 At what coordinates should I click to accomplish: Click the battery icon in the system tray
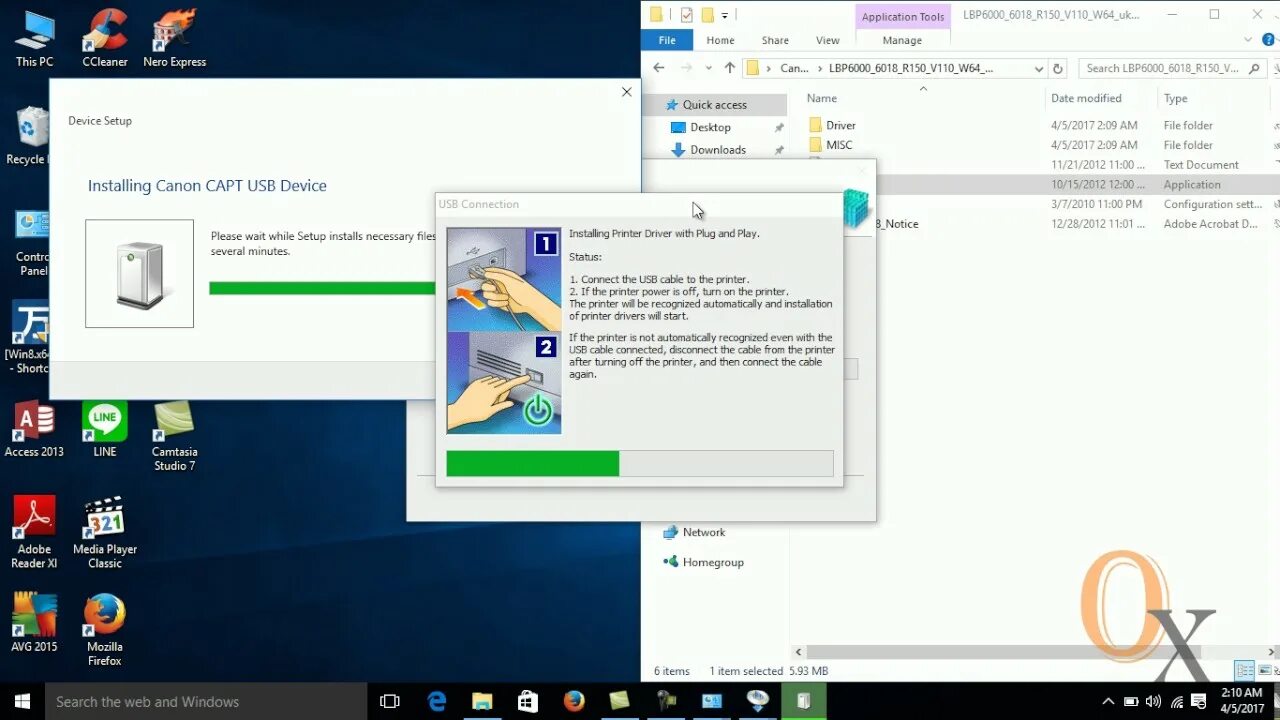point(1131,702)
